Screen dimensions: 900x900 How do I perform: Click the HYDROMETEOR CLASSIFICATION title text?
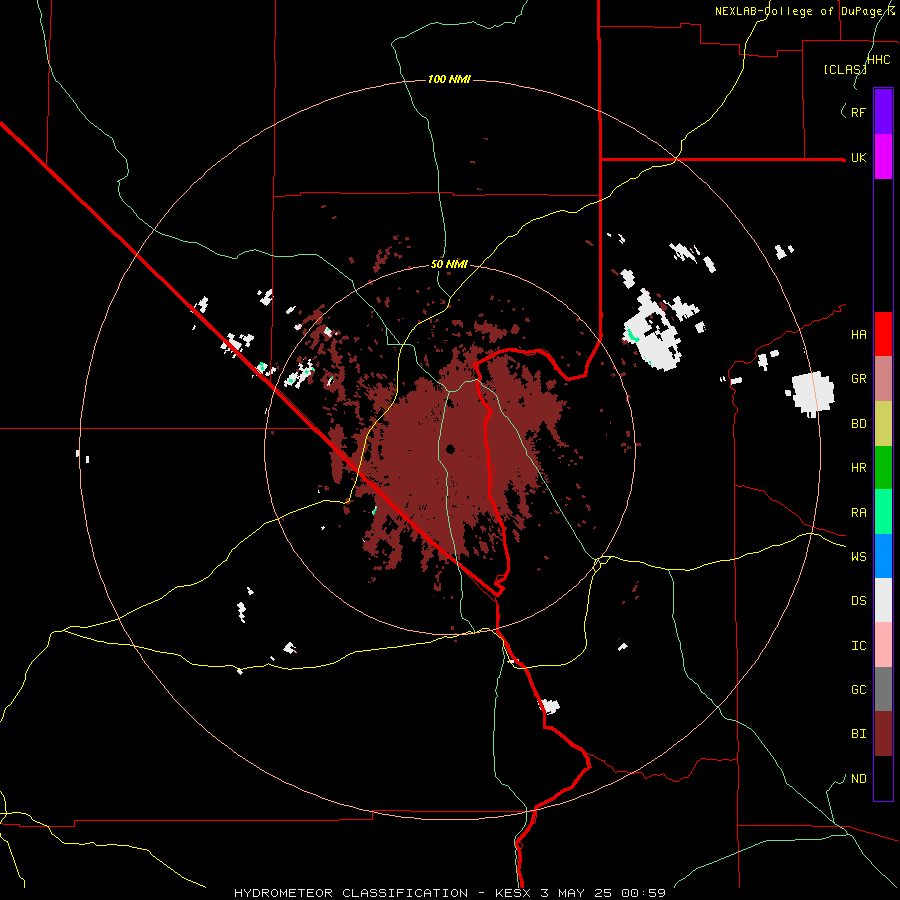click(351, 893)
